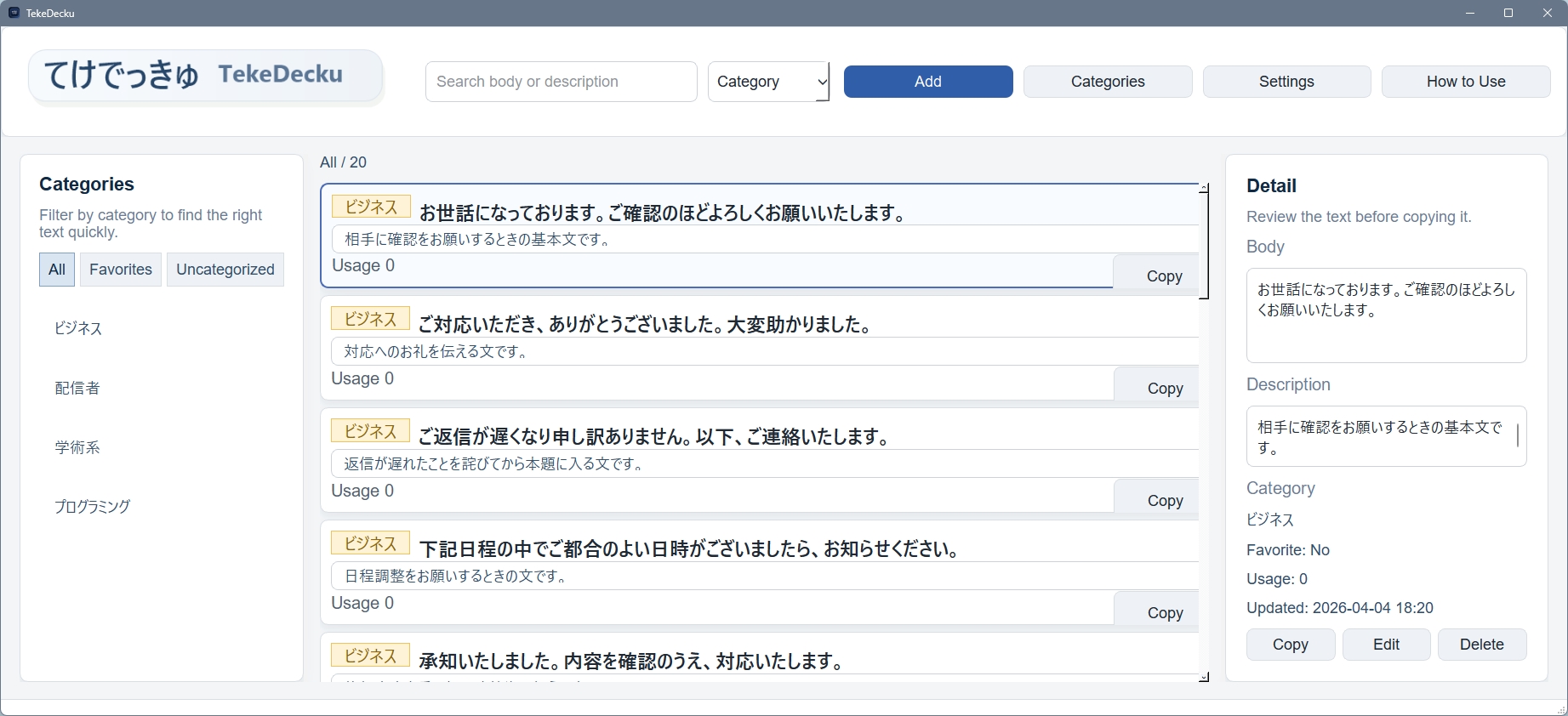This screenshot has width=1568, height=716.
Task: Click the list scrollbar down arrow
Action: click(x=1204, y=677)
